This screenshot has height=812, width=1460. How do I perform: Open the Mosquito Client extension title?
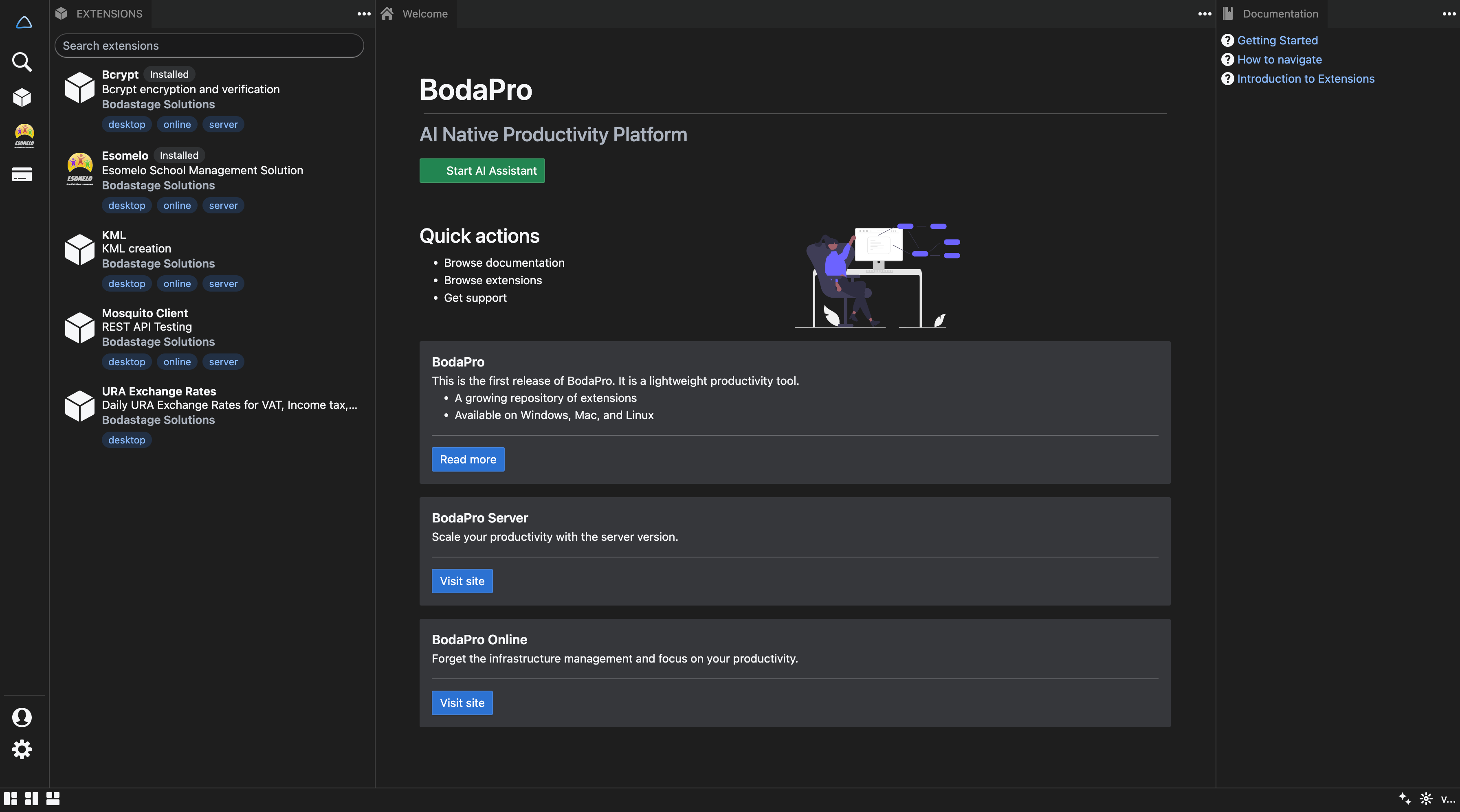coord(145,313)
